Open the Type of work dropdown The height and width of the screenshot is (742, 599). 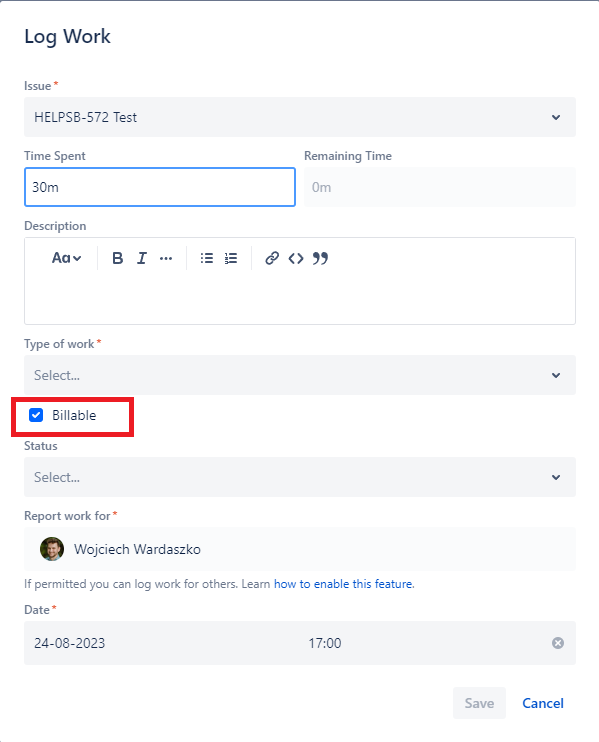tap(300, 375)
